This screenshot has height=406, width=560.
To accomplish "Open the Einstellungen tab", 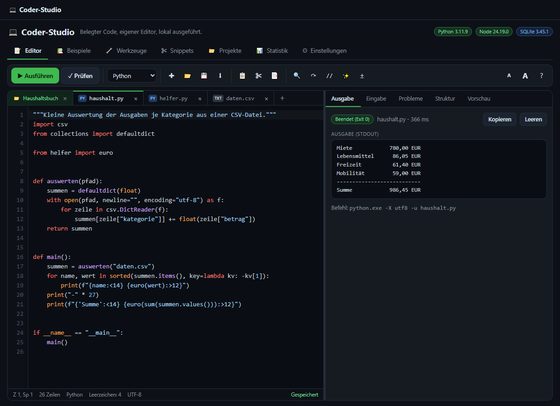I will point(324,51).
